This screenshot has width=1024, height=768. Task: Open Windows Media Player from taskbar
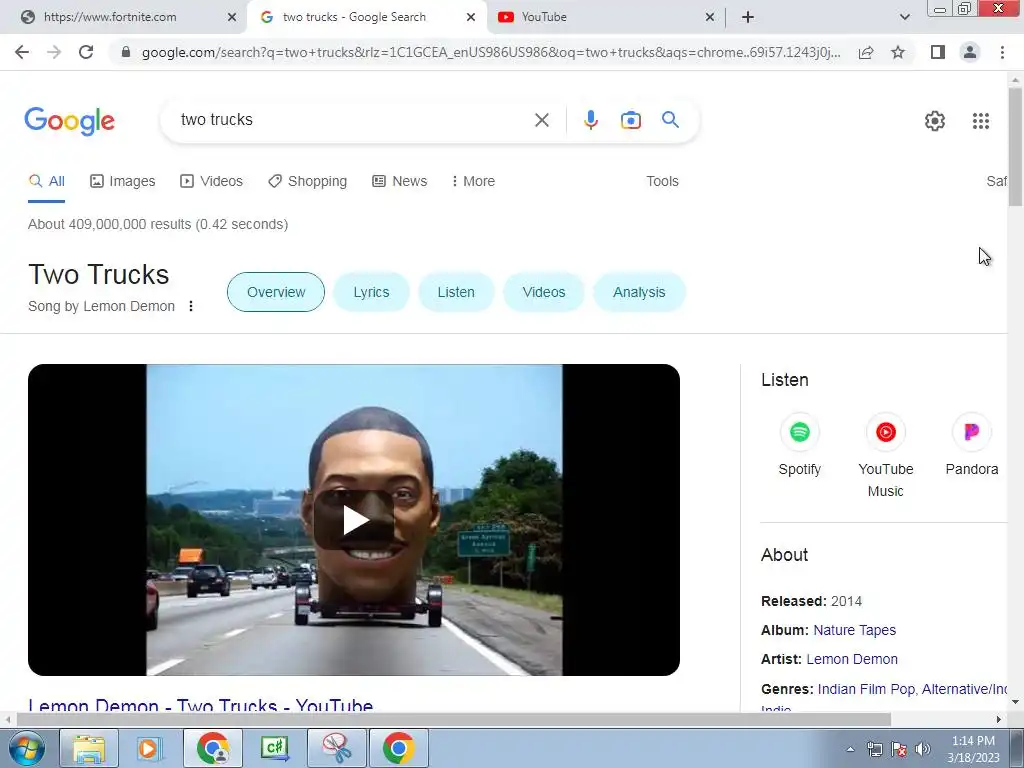(x=149, y=748)
